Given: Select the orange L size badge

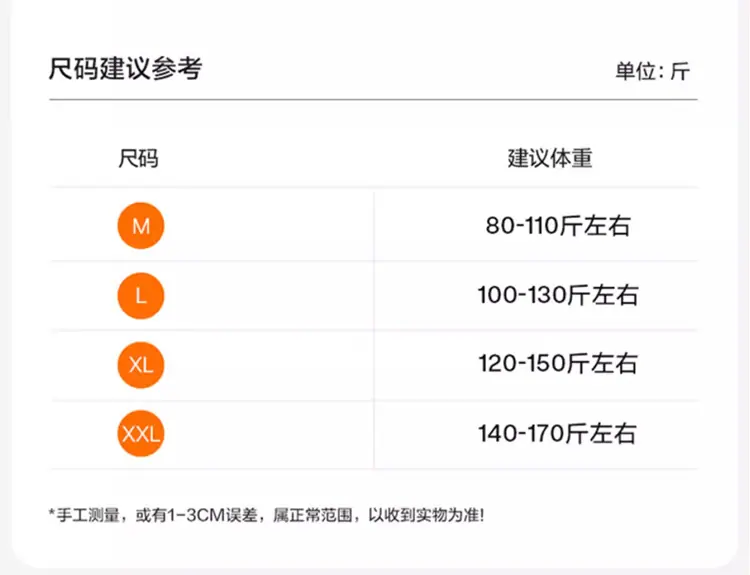Looking at the screenshot, I should click(x=140, y=296).
